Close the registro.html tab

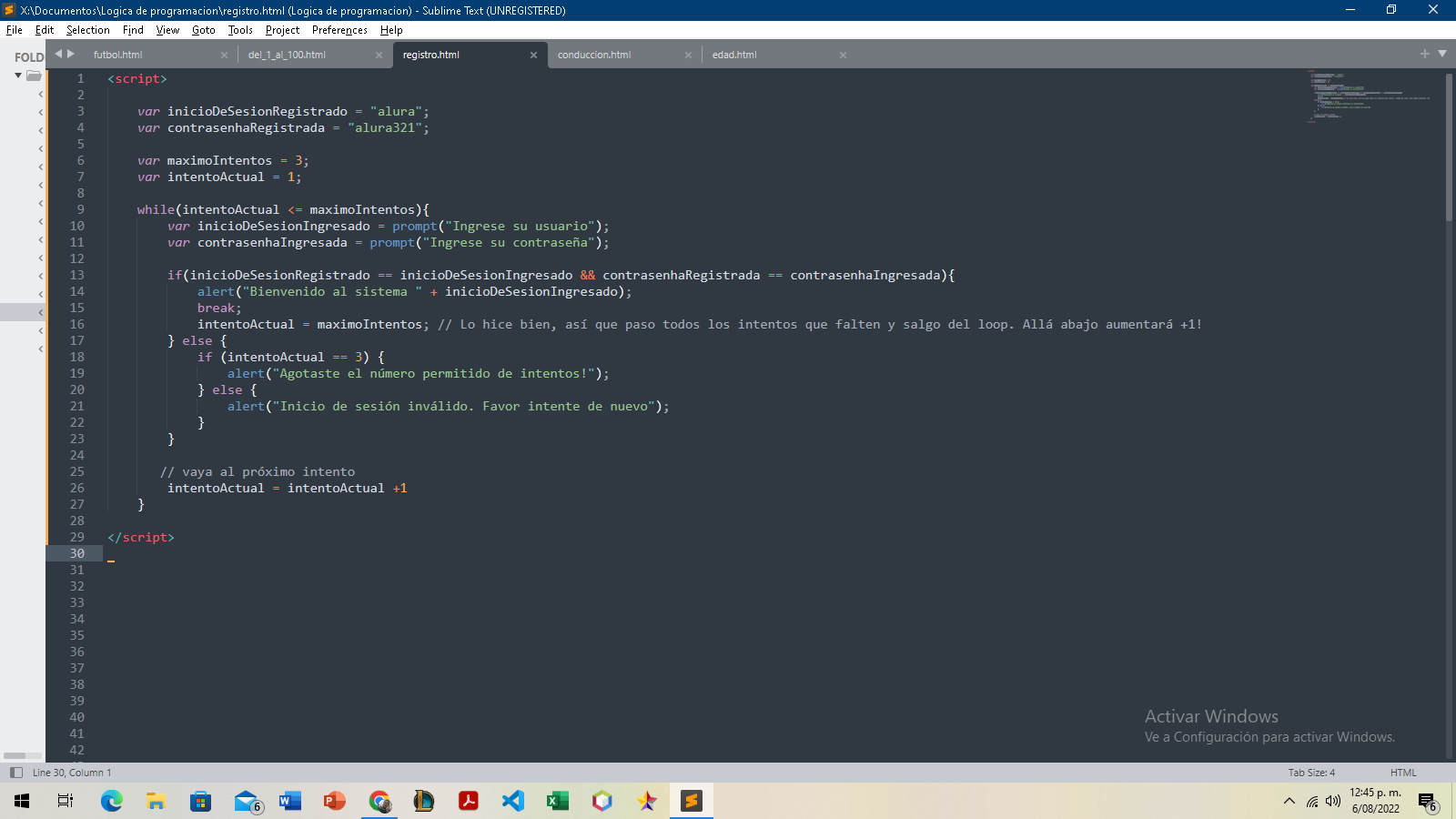533,56
